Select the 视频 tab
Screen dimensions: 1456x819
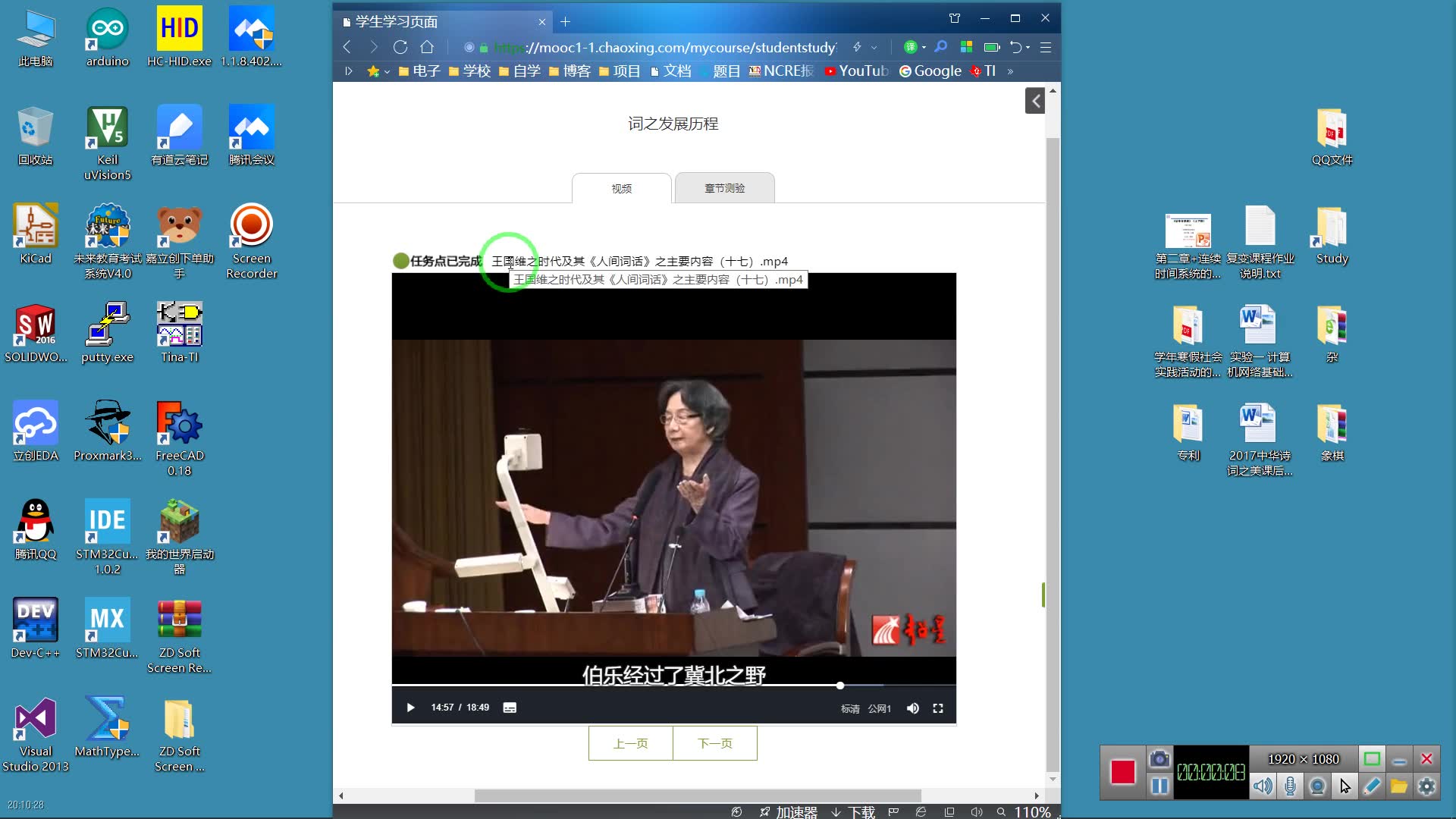click(622, 189)
